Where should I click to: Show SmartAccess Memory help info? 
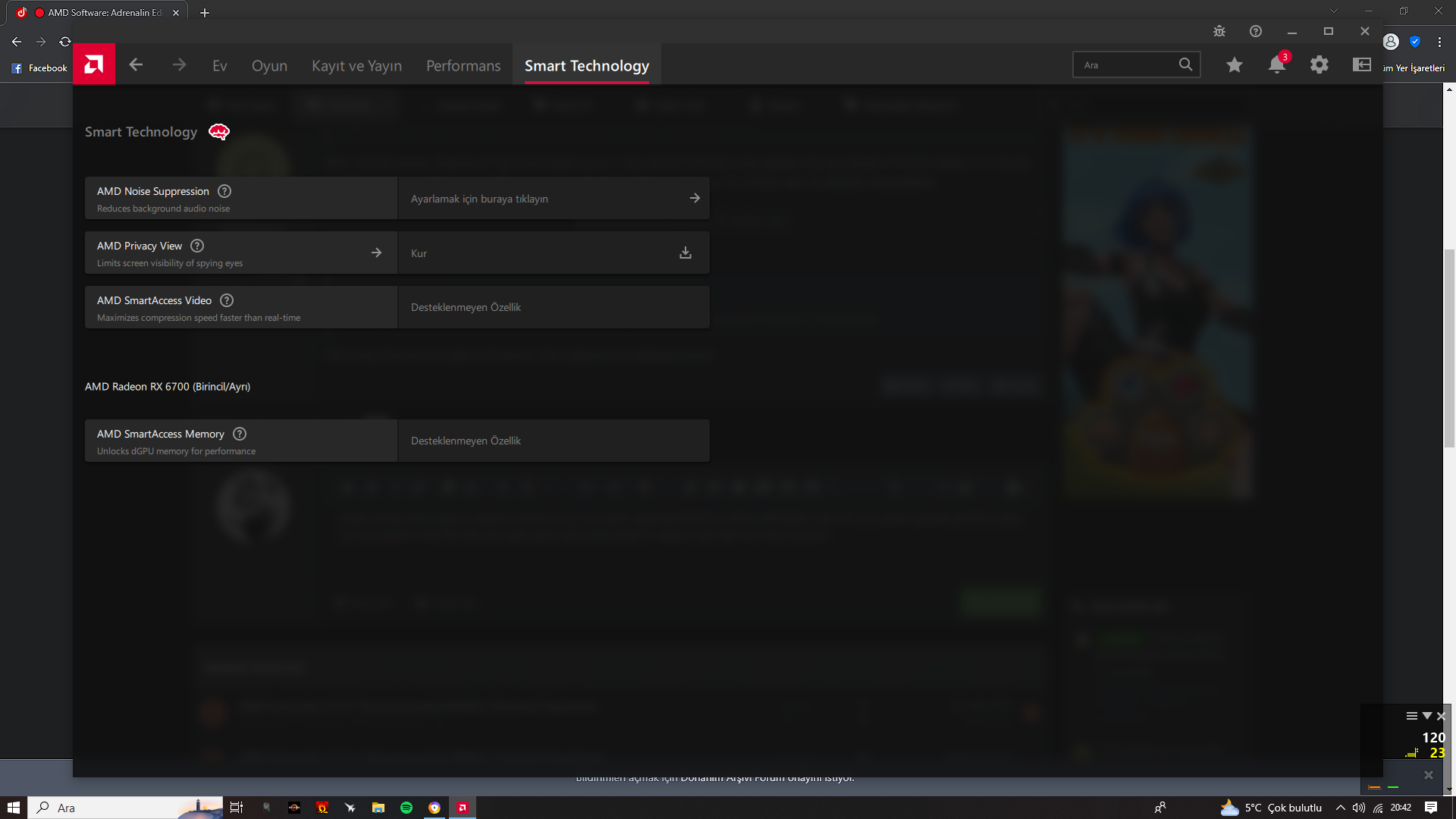(x=240, y=434)
